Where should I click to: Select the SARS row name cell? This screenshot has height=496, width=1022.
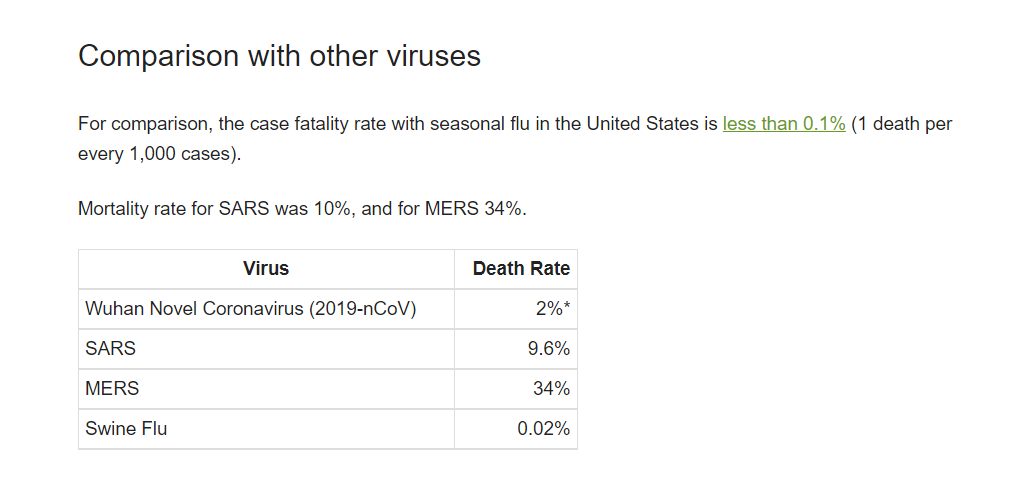(x=111, y=349)
